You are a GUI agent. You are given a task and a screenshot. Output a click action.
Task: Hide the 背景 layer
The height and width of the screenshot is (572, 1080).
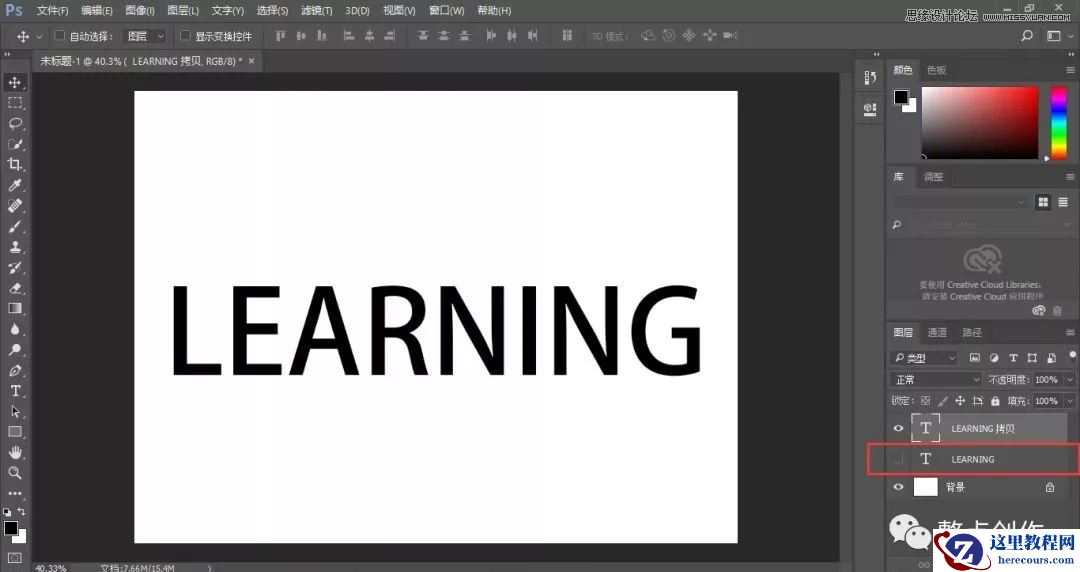pyautogui.click(x=898, y=487)
